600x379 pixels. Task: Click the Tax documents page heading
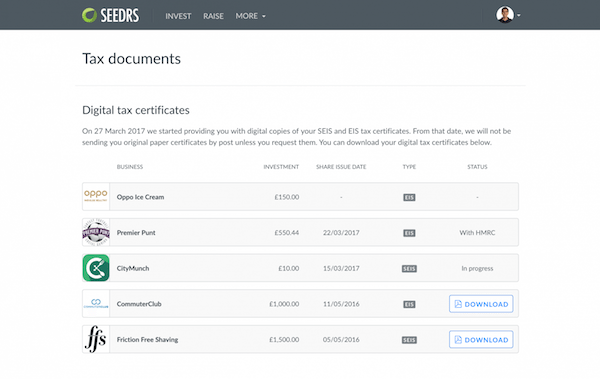coord(131,59)
